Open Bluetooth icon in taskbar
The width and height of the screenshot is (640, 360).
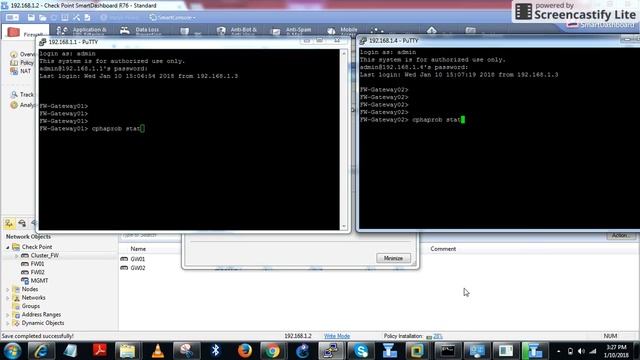[x=215, y=351]
